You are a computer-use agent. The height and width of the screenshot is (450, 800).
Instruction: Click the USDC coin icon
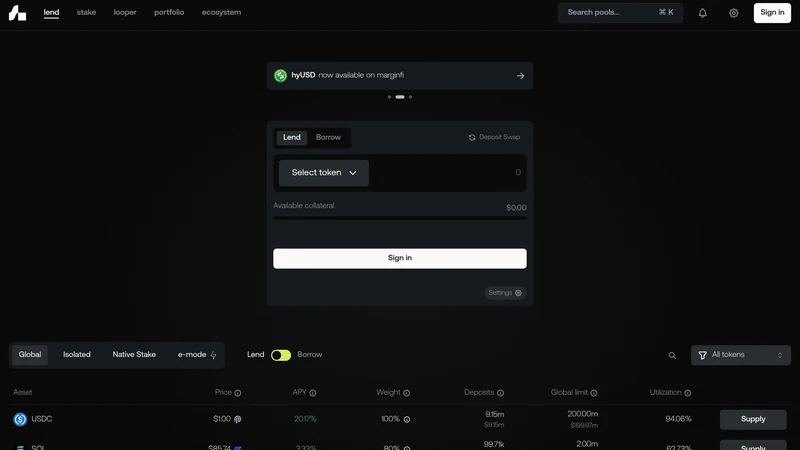click(20, 419)
